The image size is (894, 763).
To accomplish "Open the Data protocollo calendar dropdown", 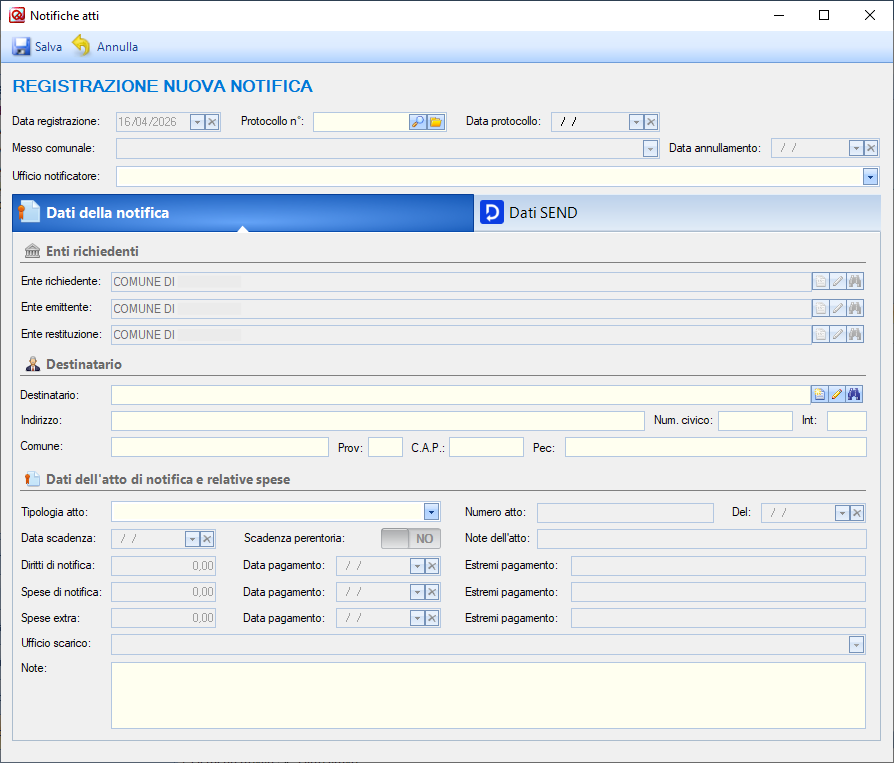I will [x=635, y=122].
